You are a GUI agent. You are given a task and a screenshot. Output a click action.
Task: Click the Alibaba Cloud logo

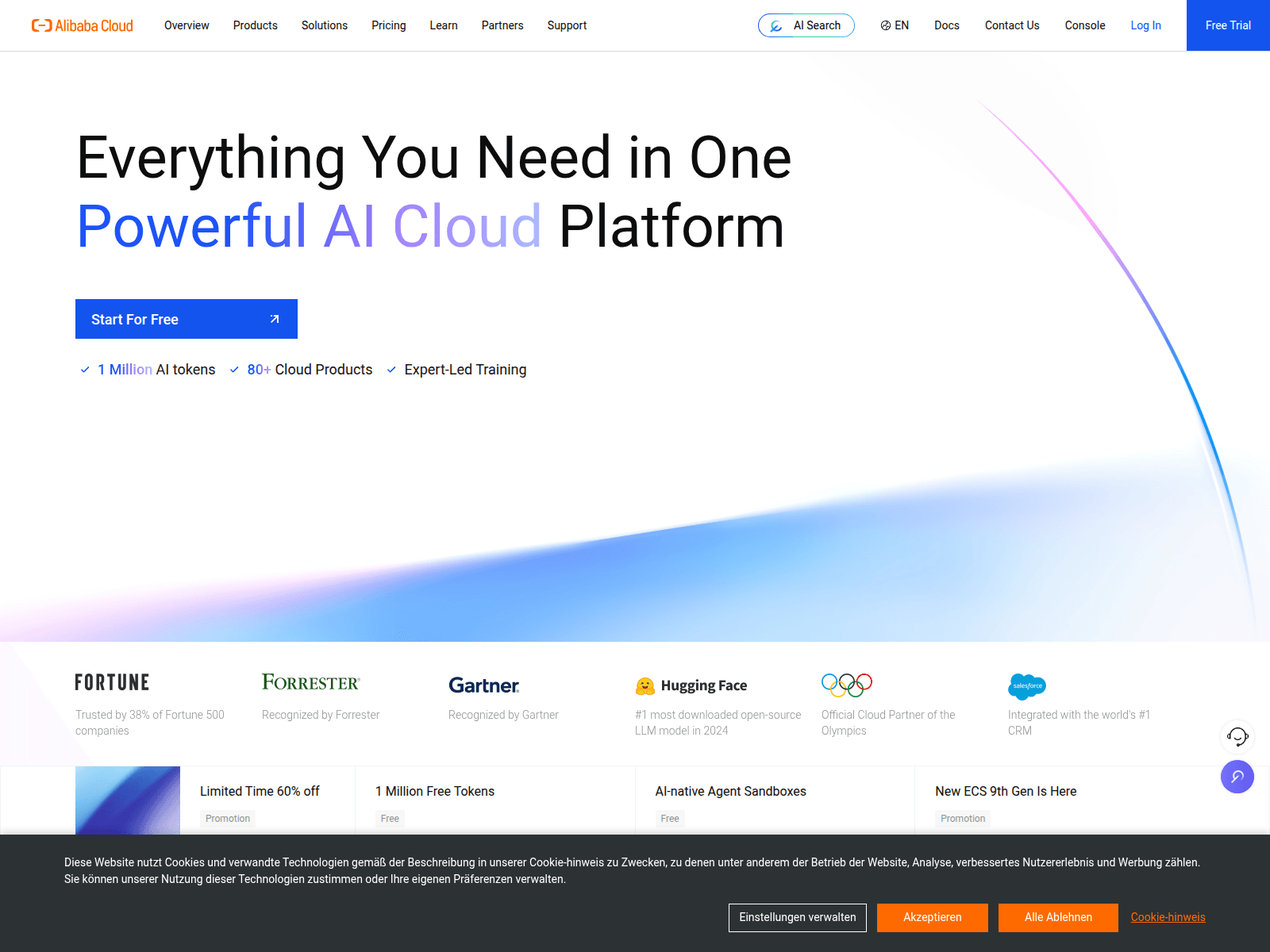coord(83,25)
